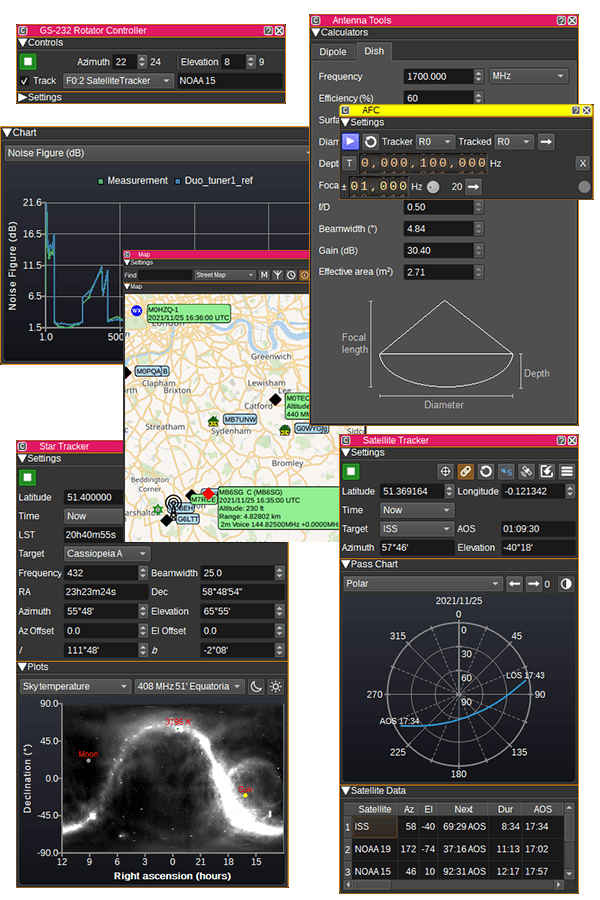The image size is (600, 900).
Task: Open the AFC Tracked R0 dropdown
Action: [x=514, y=142]
